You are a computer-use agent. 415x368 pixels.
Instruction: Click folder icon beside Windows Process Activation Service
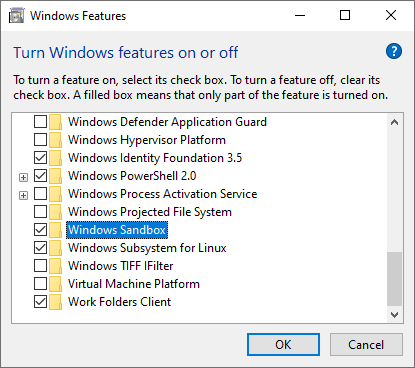coord(55,194)
